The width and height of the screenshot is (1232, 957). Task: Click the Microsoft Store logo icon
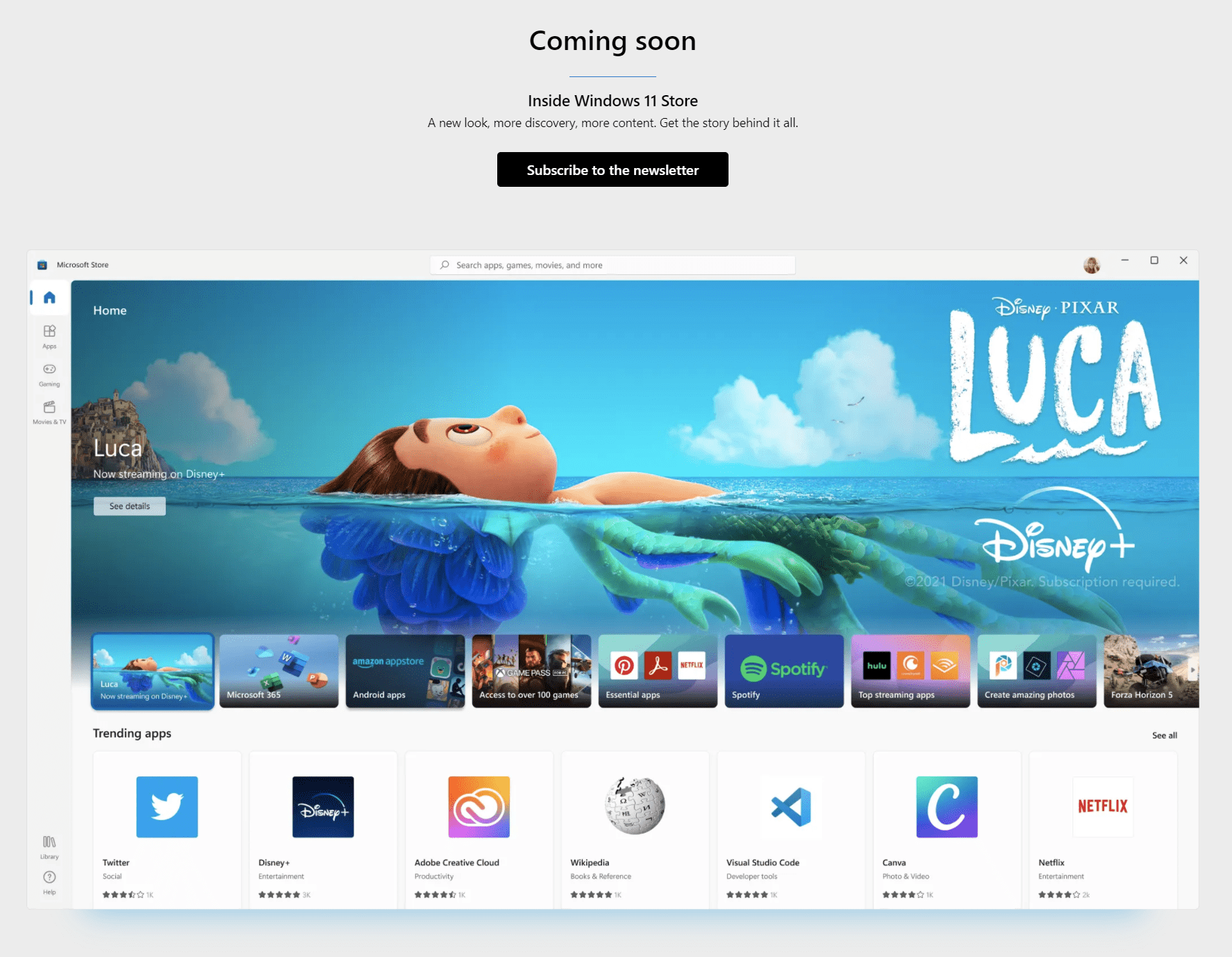tap(42, 265)
